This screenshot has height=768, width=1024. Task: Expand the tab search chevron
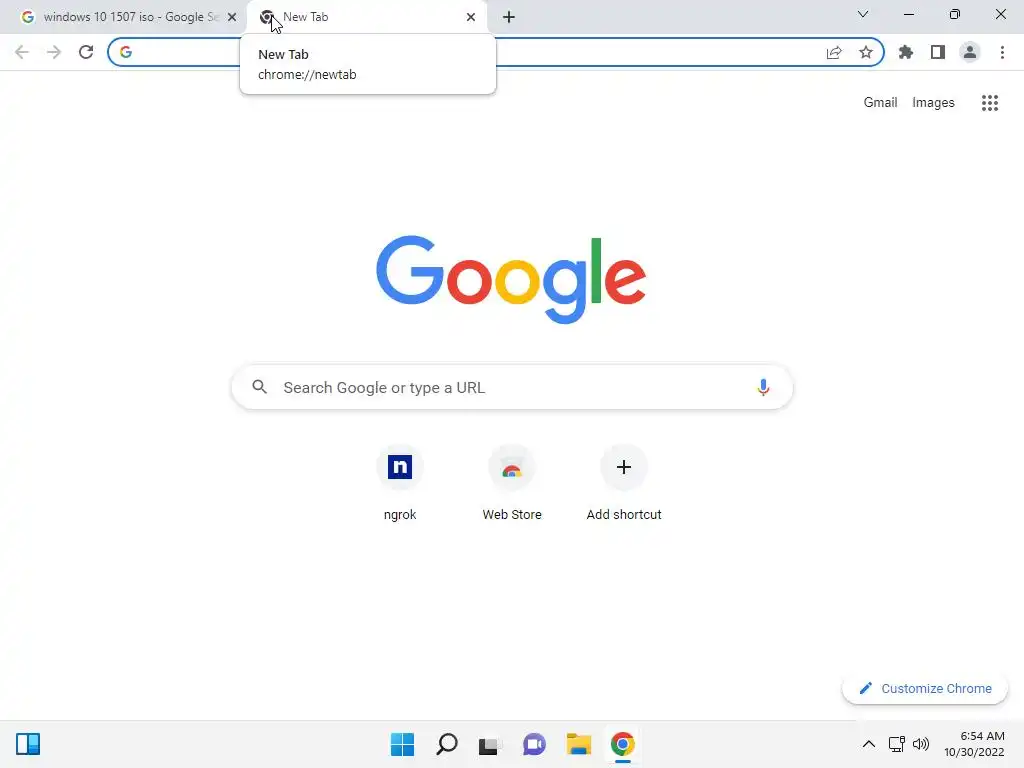863,14
